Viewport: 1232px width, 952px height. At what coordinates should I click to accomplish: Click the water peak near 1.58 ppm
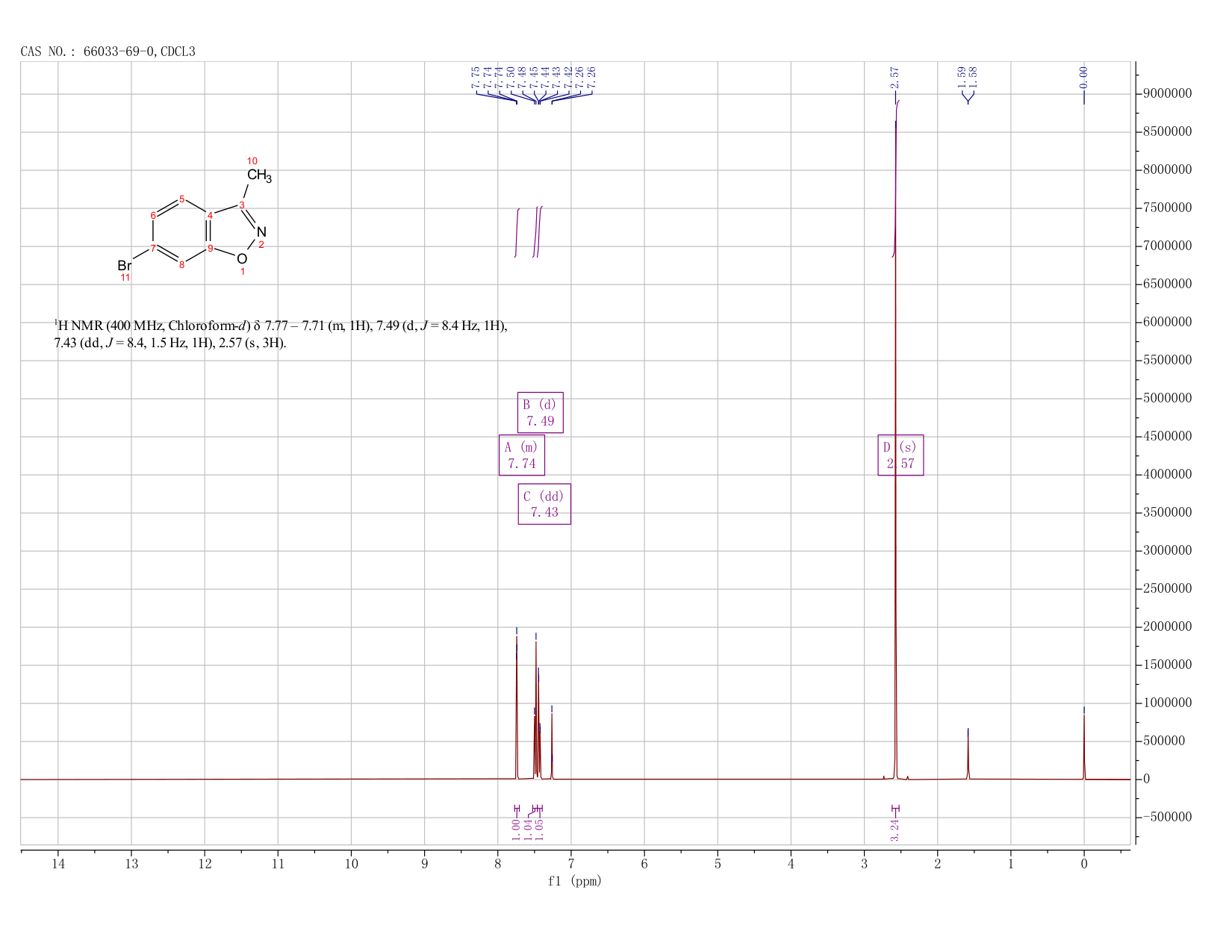(x=968, y=758)
